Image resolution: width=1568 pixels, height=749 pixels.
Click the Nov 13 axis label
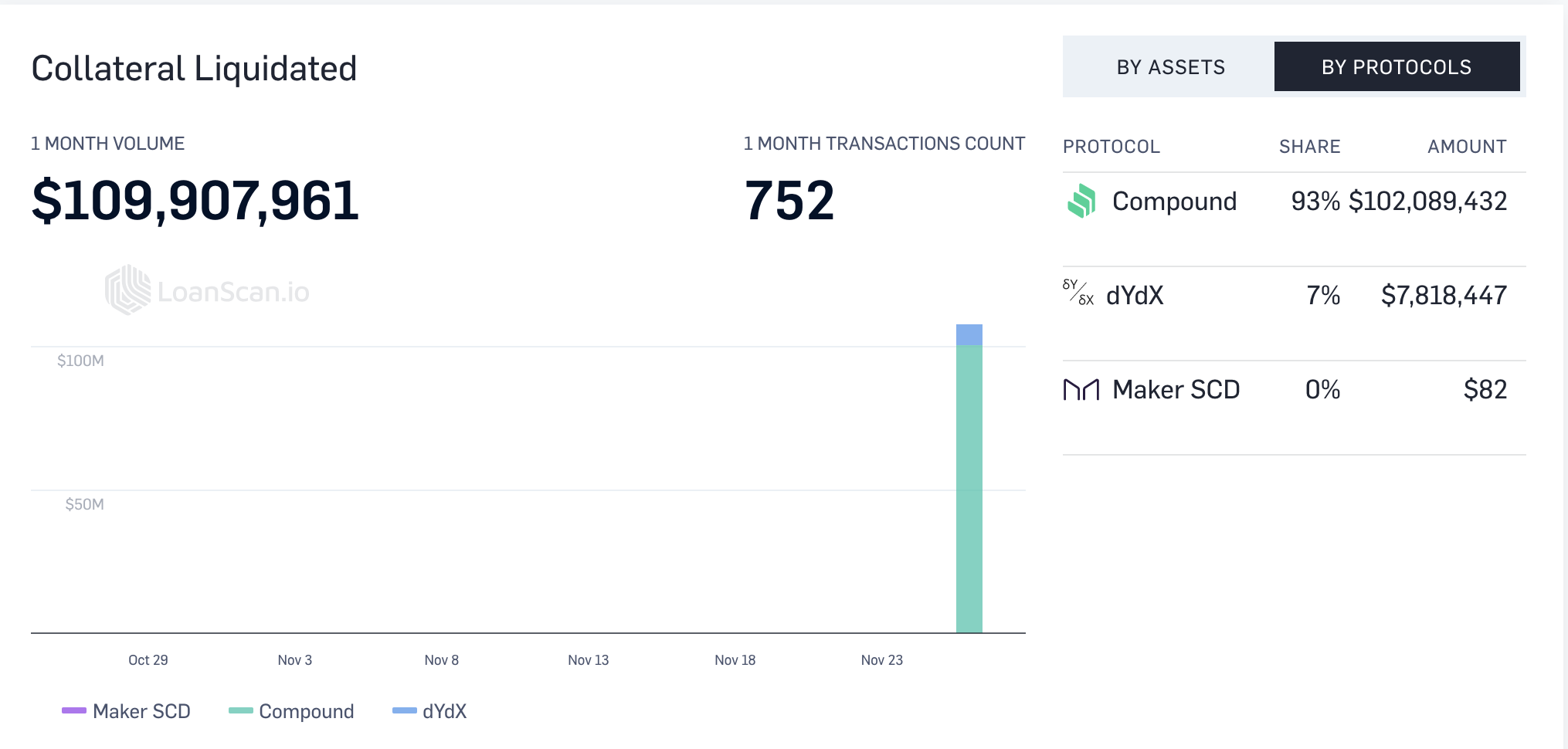click(589, 660)
